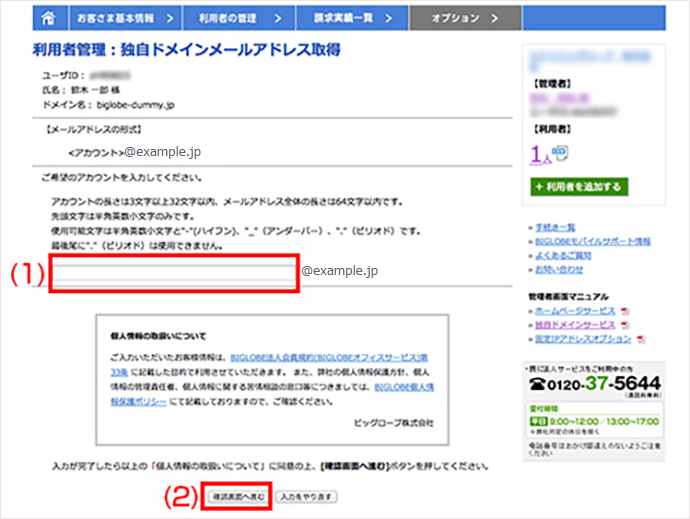The image size is (690, 519).
Task: Open the お問い合わせ link
Action: tap(559, 270)
